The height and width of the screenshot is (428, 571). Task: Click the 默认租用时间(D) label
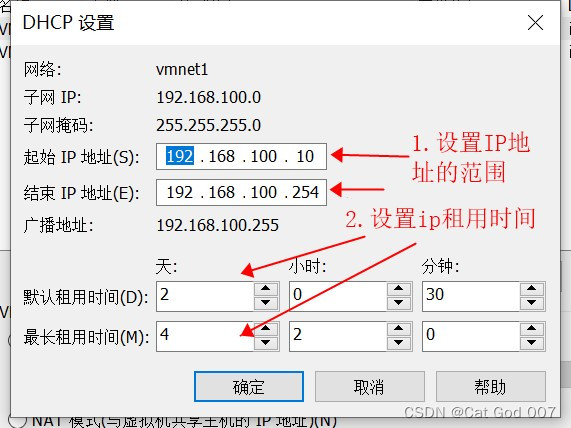(86, 297)
